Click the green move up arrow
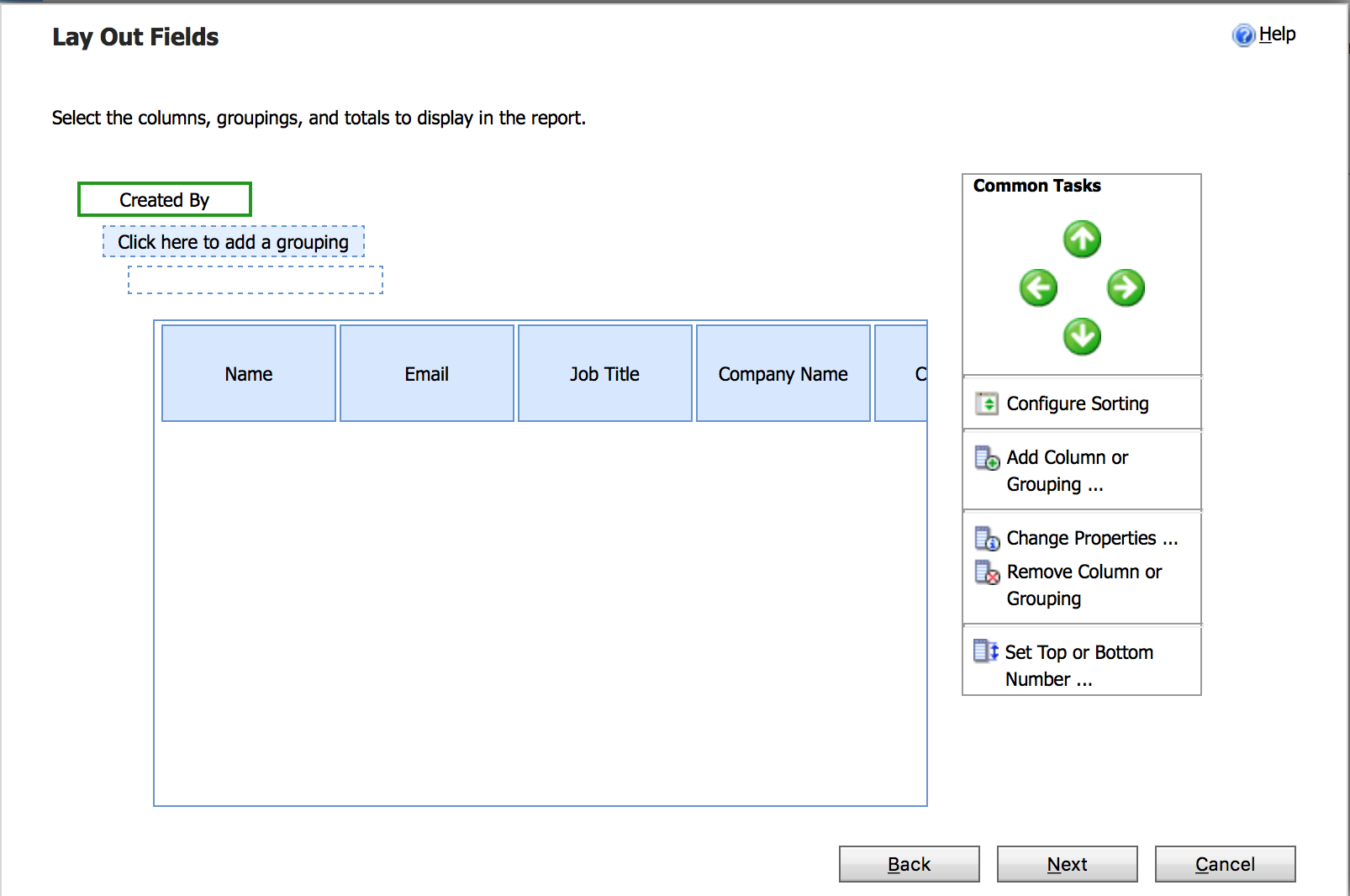 (1082, 240)
